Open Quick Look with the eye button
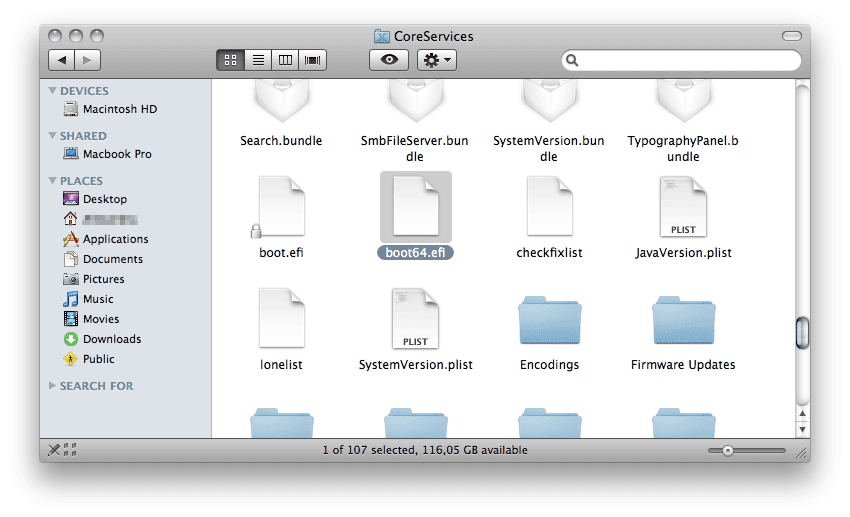The width and height of the screenshot is (850, 517). tap(389, 60)
